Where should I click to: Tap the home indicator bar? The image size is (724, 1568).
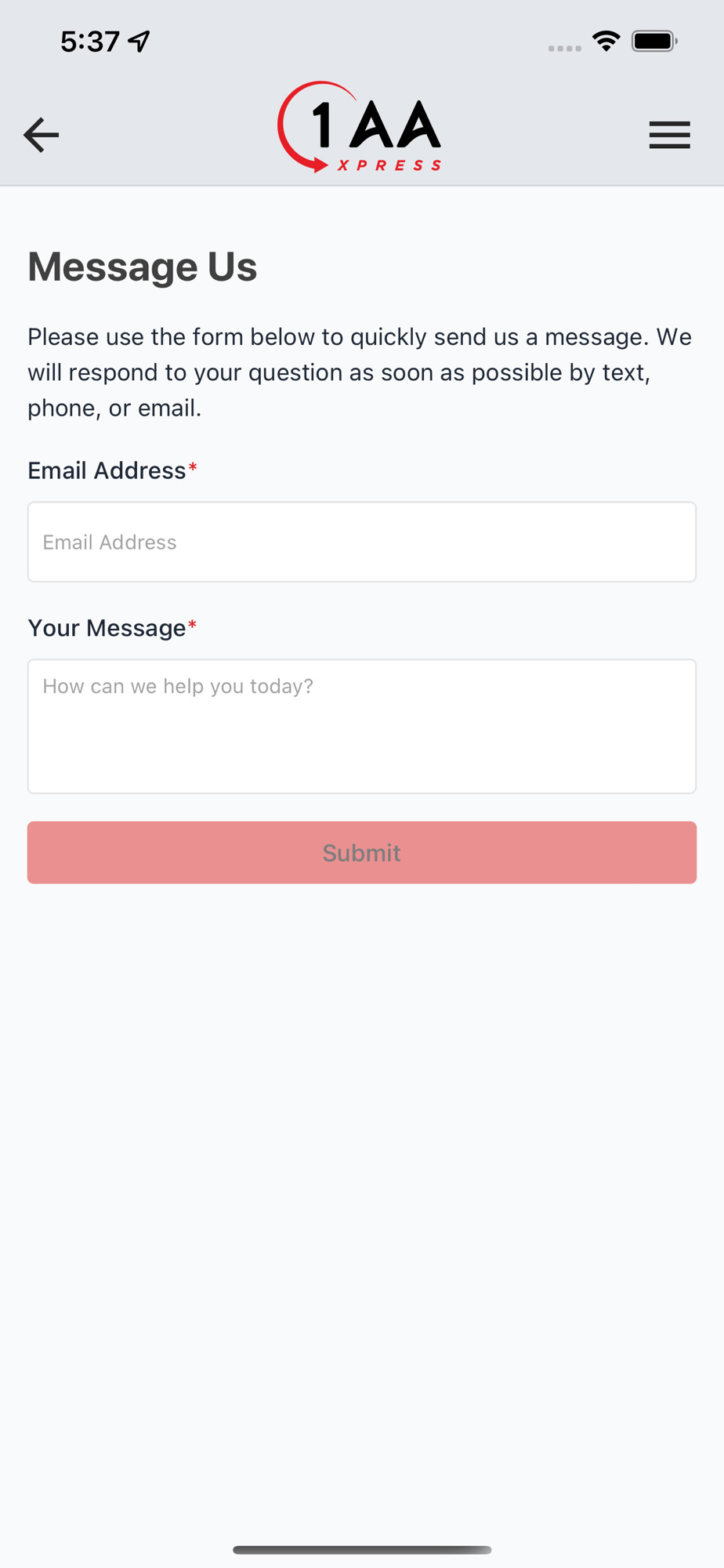coord(362,1550)
